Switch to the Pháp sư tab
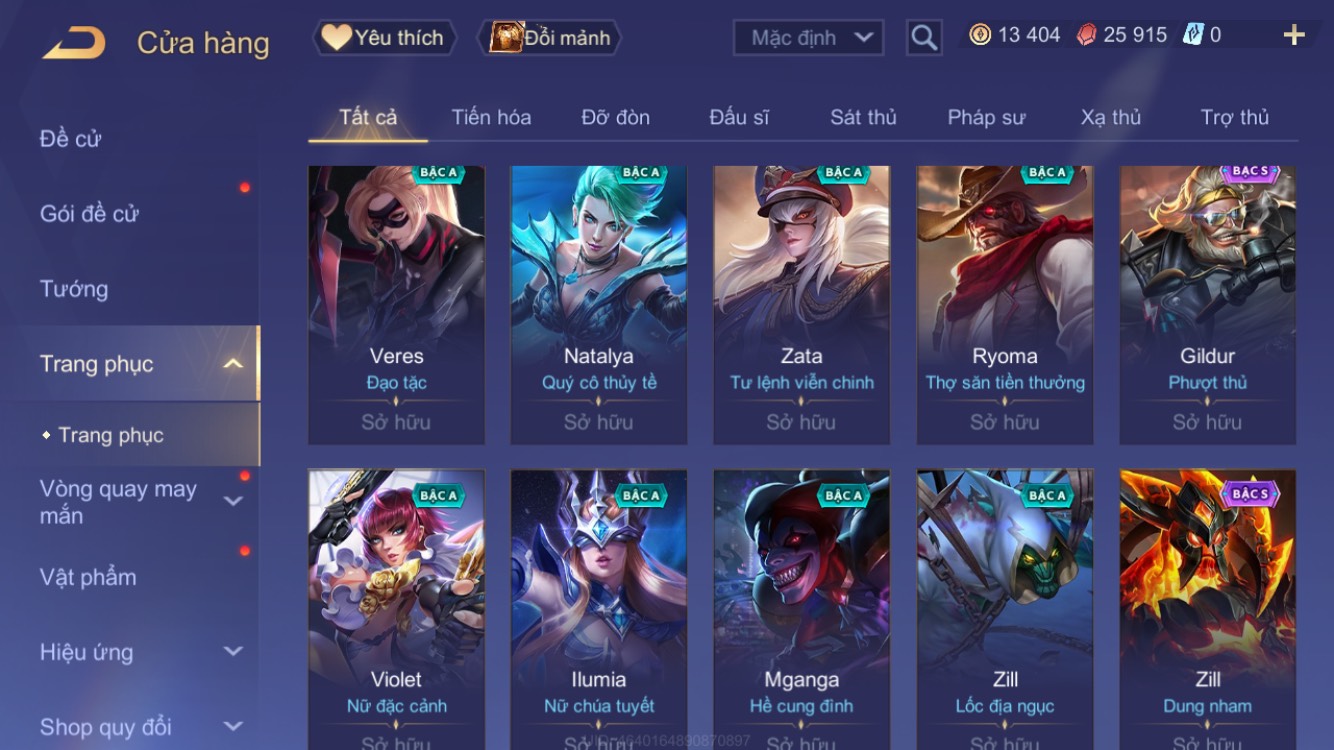Screen dimensions: 1334x750 [986, 117]
